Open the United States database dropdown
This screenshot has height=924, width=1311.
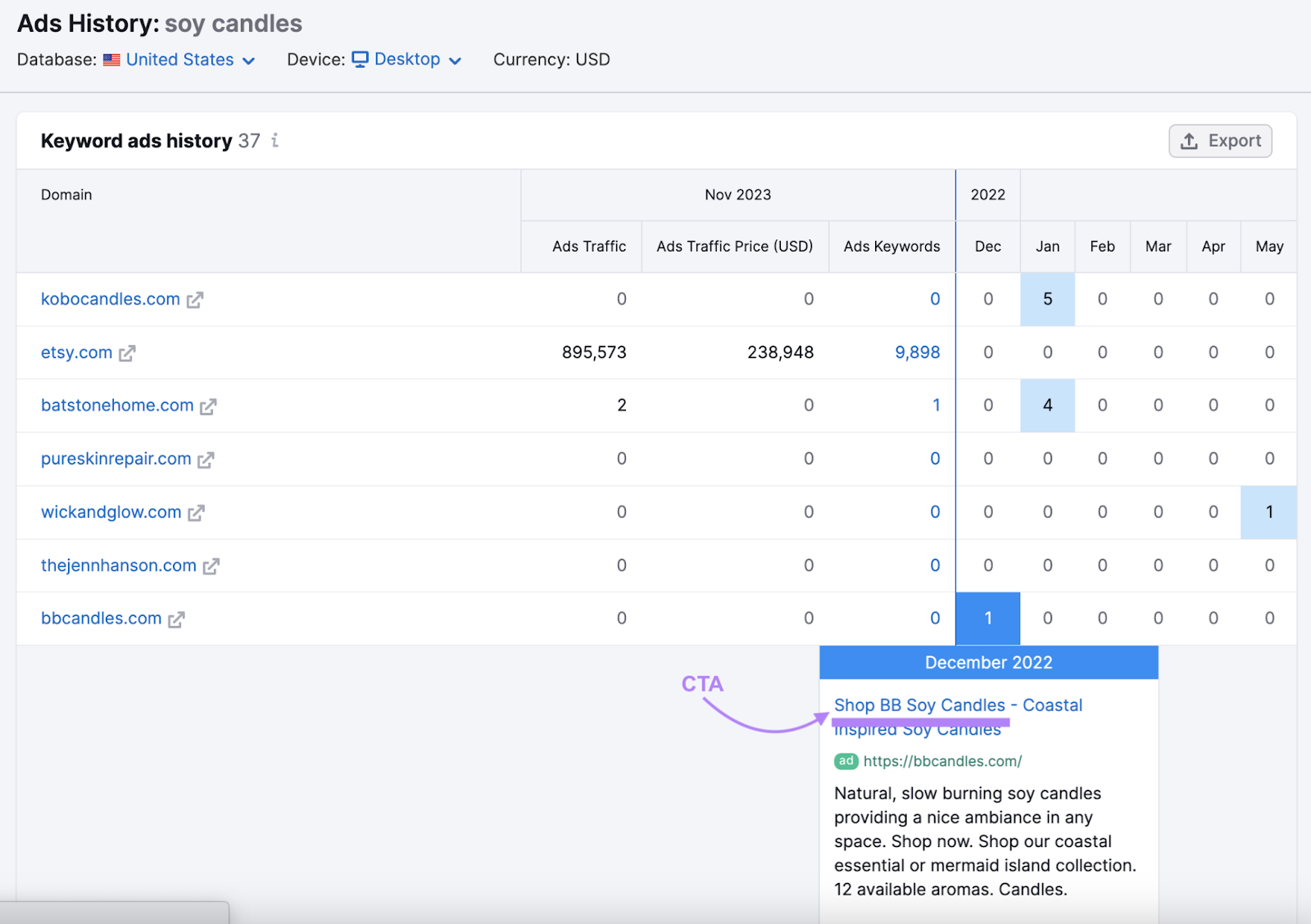(x=179, y=59)
